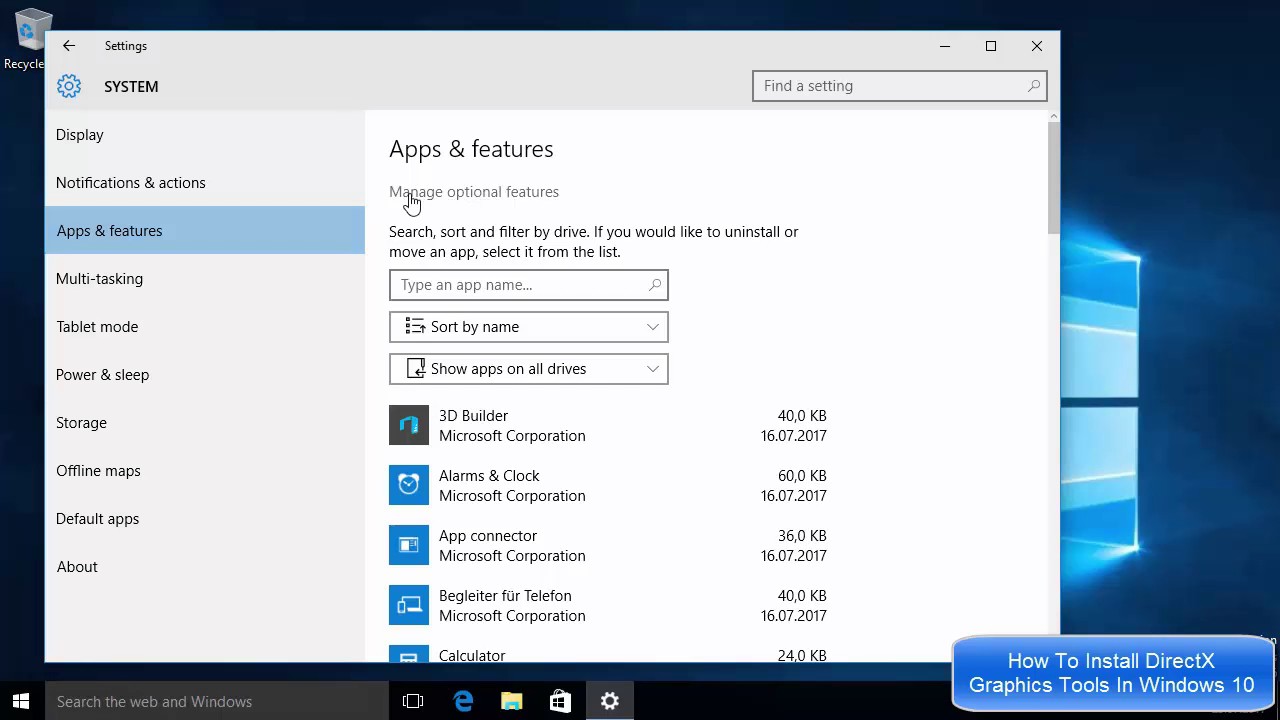The height and width of the screenshot is (720, 1280).
Task: Minimize the Settings window
Action: [x=945, y=46]
